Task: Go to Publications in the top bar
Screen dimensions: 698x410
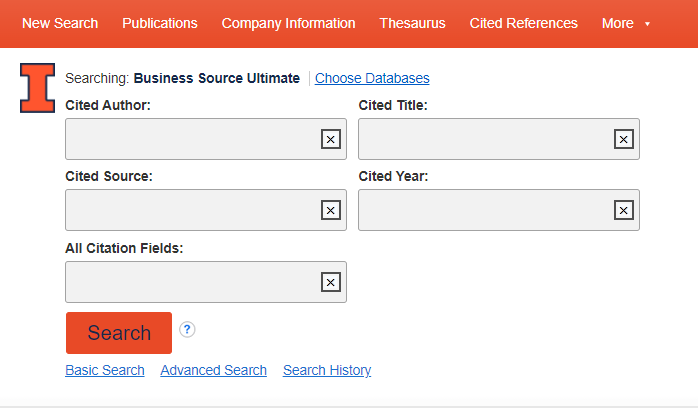Action: pos(160,23)
